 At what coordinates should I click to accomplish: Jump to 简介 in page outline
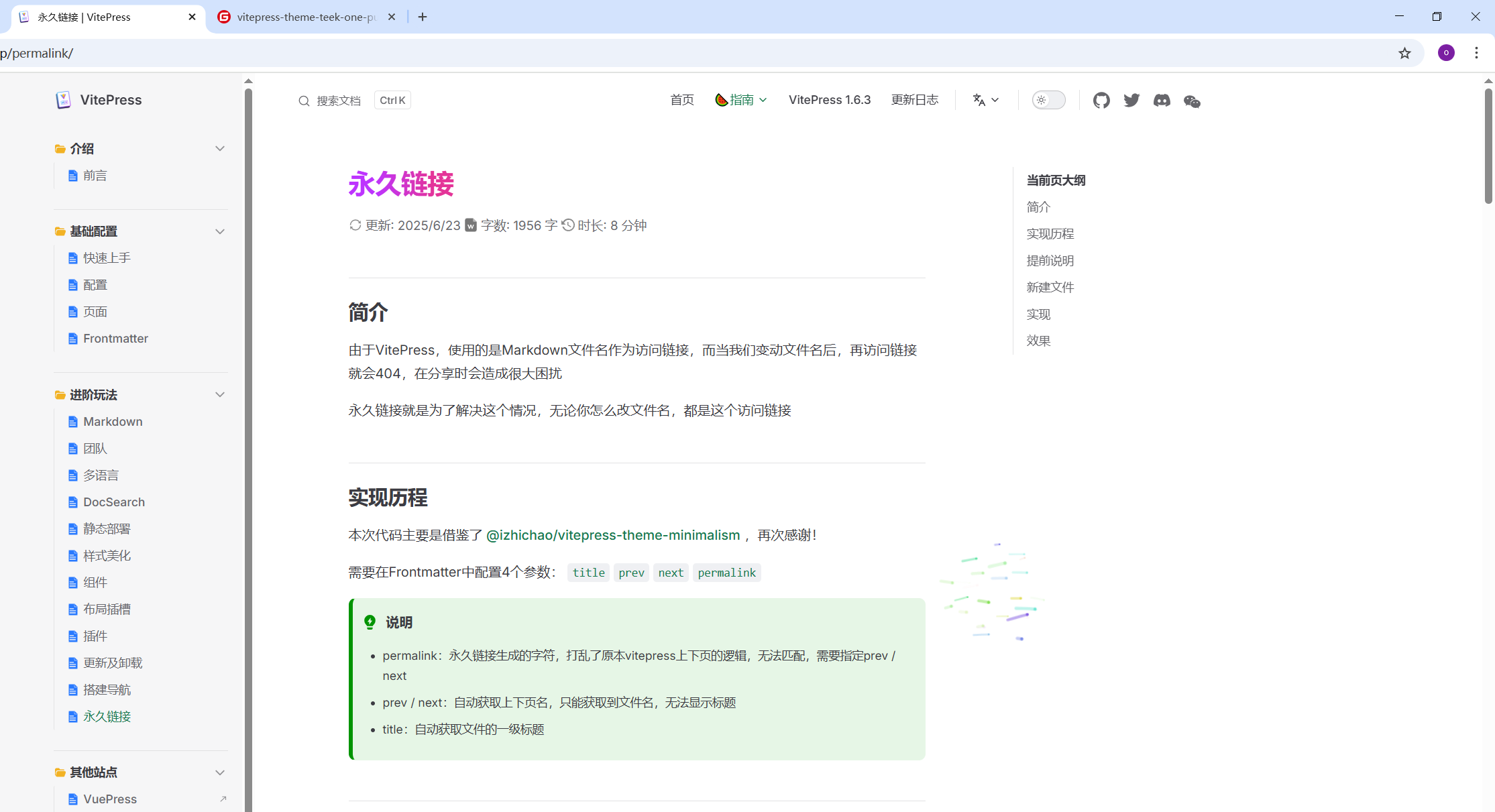pyautogui.click(x=1038, y=207)
